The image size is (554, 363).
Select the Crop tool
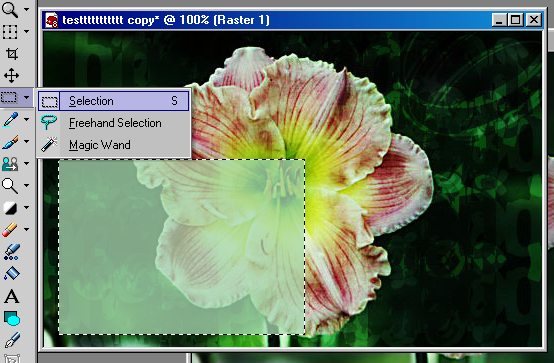11,54
